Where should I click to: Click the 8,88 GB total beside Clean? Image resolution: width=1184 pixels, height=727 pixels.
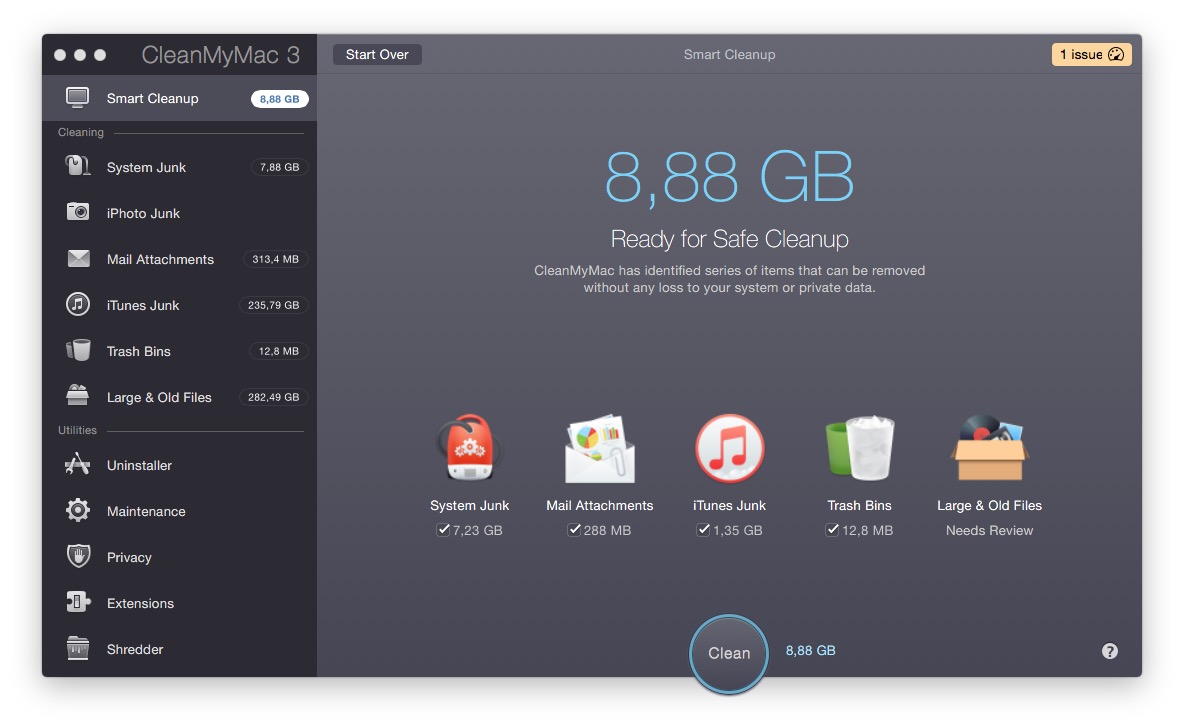[x=810, y=650]
